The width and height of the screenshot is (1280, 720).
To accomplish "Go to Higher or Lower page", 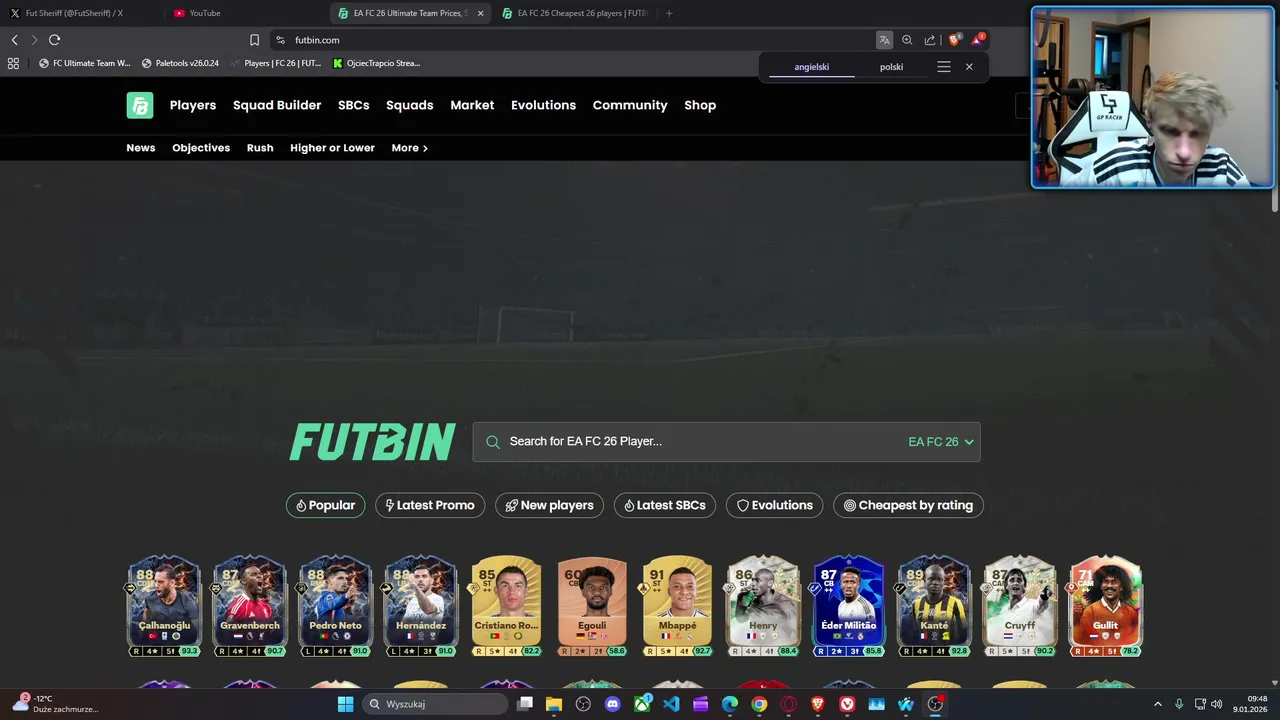I will [332, 148].
